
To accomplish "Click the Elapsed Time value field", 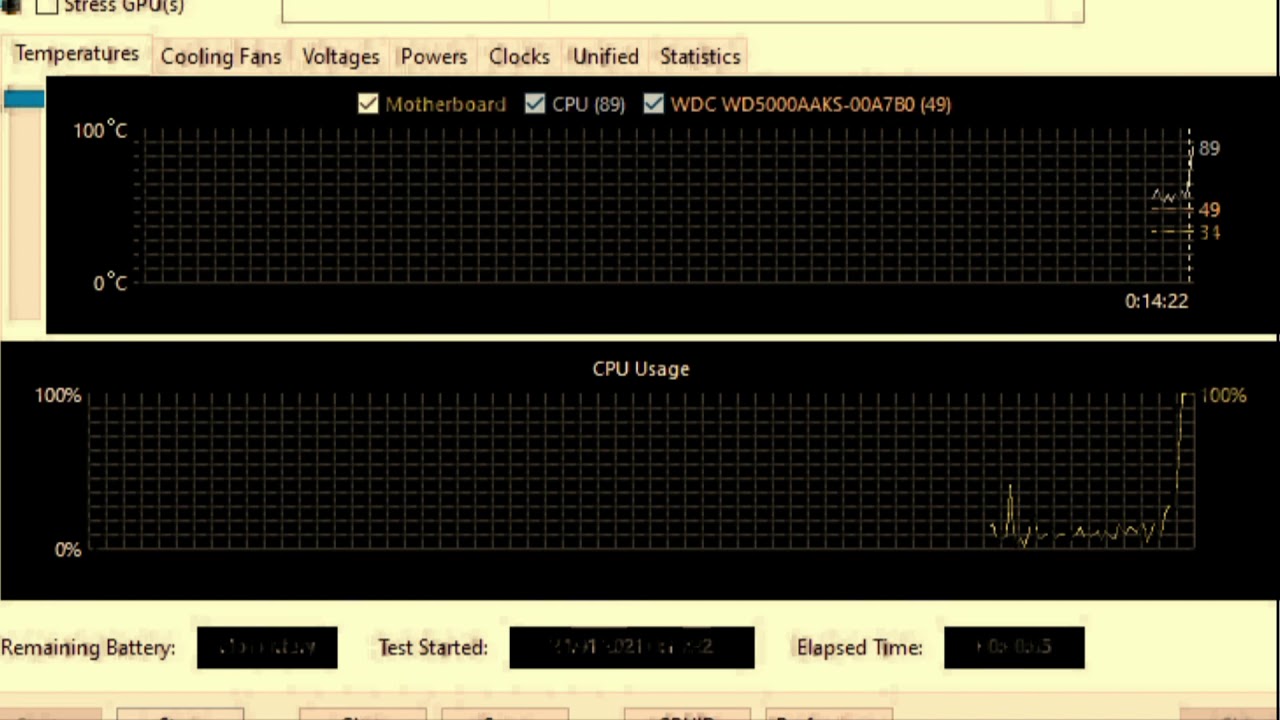I will (x=1014, y=648).
